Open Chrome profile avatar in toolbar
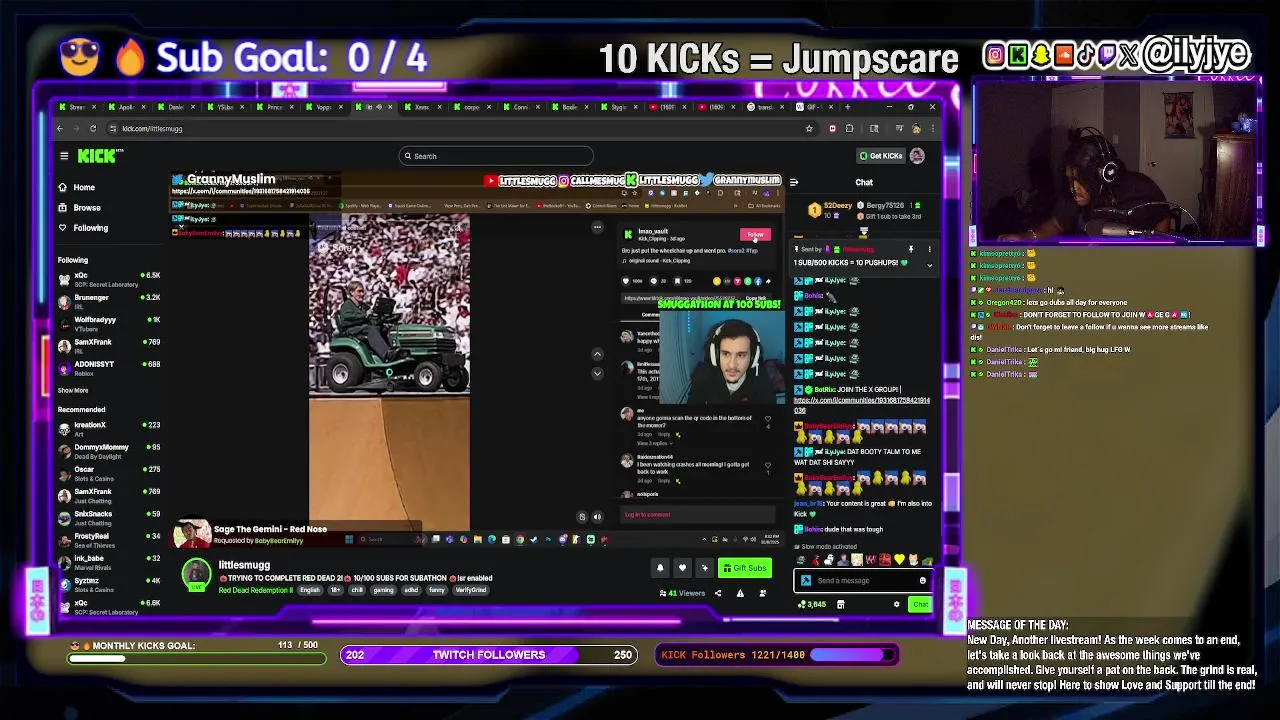The height and width of the screenshot is (720, 1280). [916, 128]
